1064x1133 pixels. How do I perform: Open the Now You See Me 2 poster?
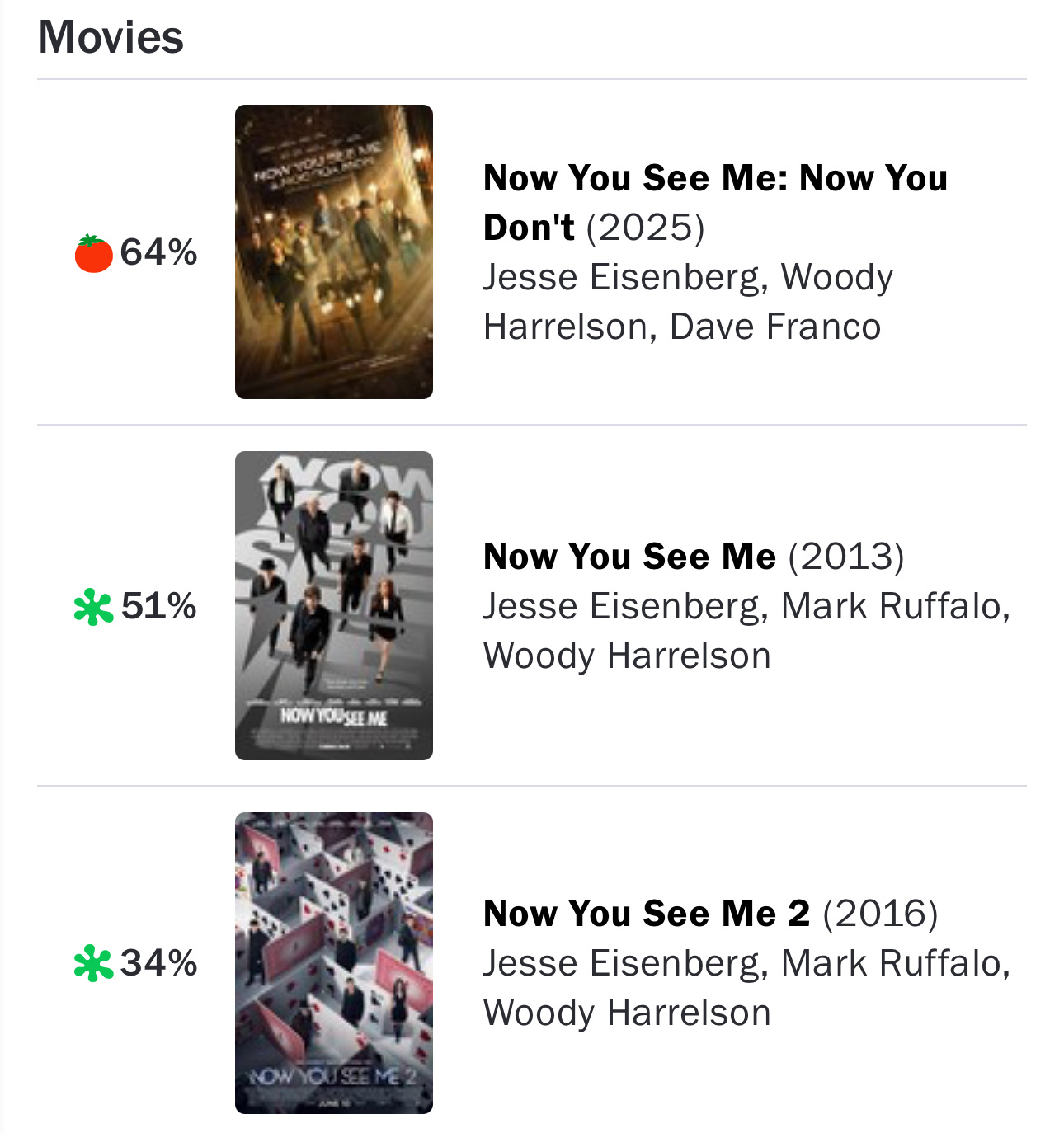333,962
